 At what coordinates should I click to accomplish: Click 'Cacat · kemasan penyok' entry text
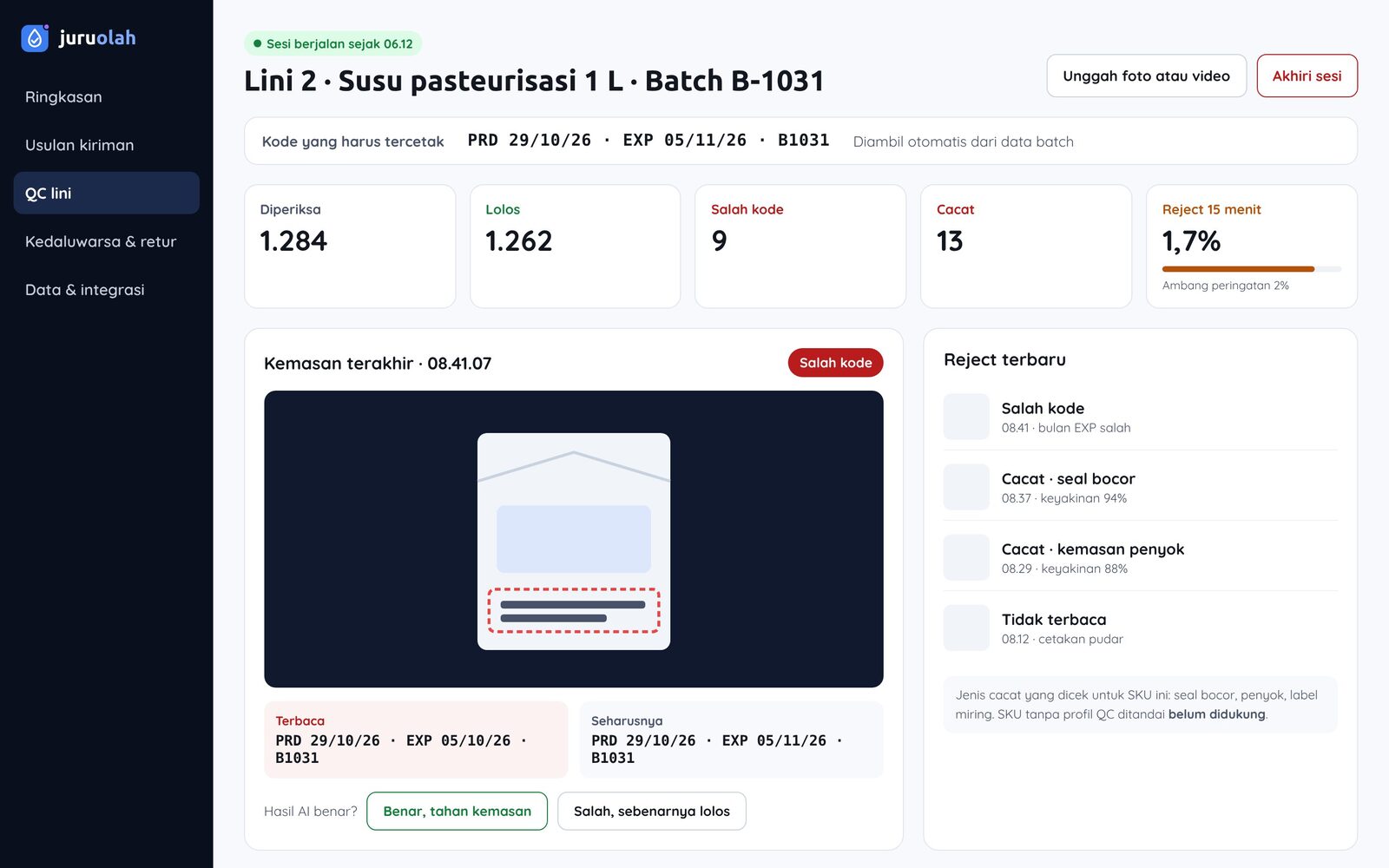[1092, 549]
